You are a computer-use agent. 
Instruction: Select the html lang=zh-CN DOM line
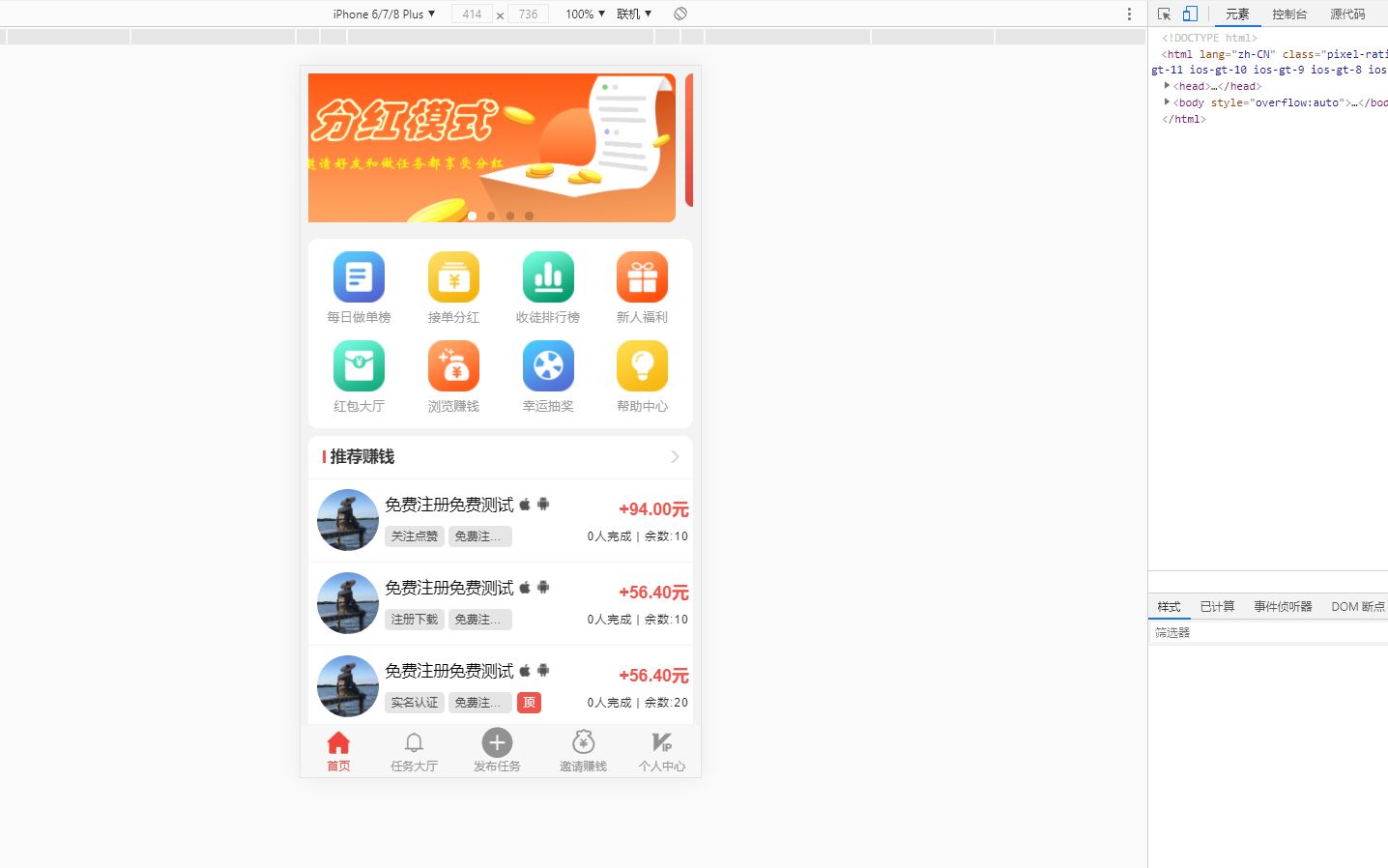(x=1268, y=62)
